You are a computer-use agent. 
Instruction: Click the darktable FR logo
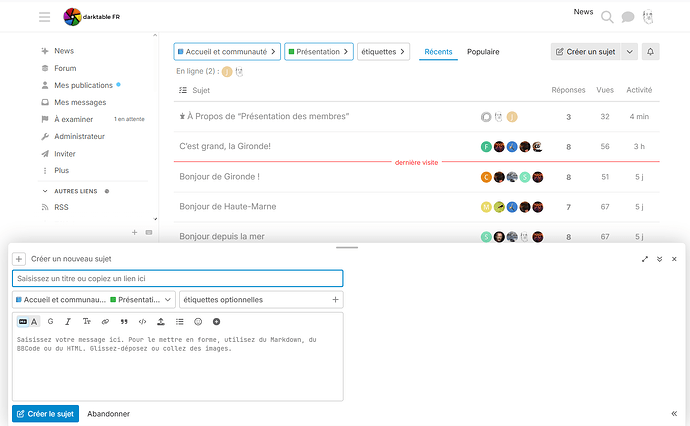[92, 17]
